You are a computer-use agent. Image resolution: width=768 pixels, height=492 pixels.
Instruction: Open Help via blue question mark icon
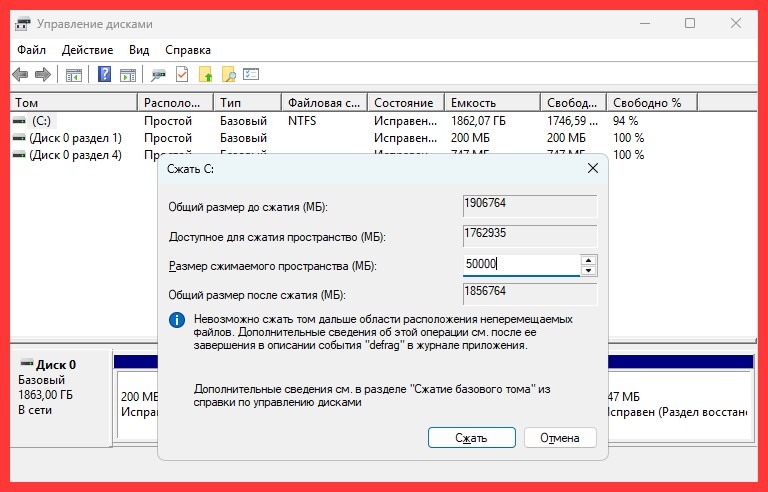pos(104,75)
